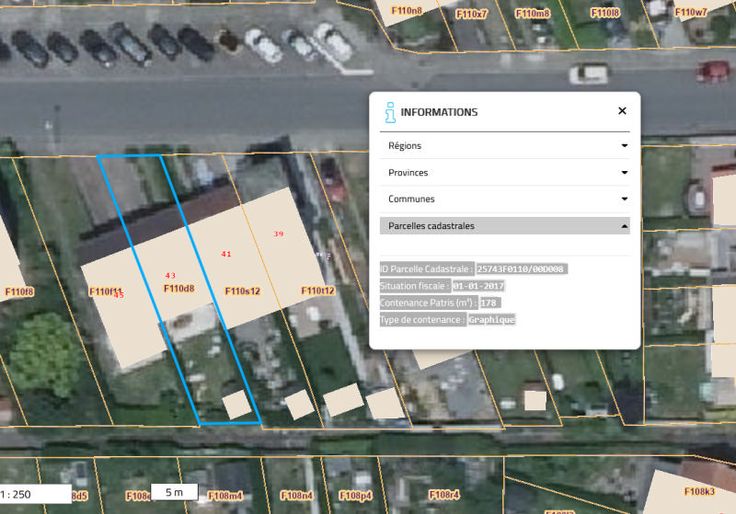Click house number 39 label

coord(278,234)
